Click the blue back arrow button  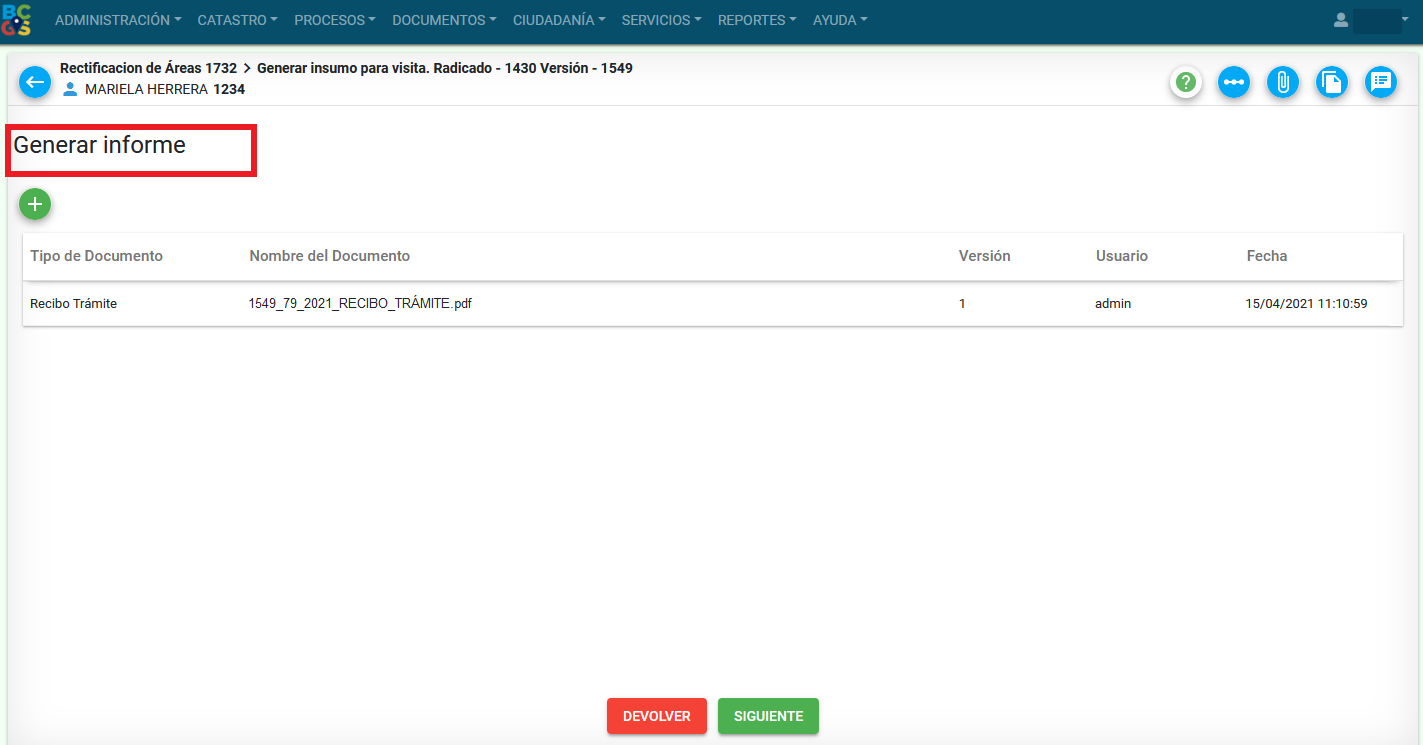coord(35,82)
